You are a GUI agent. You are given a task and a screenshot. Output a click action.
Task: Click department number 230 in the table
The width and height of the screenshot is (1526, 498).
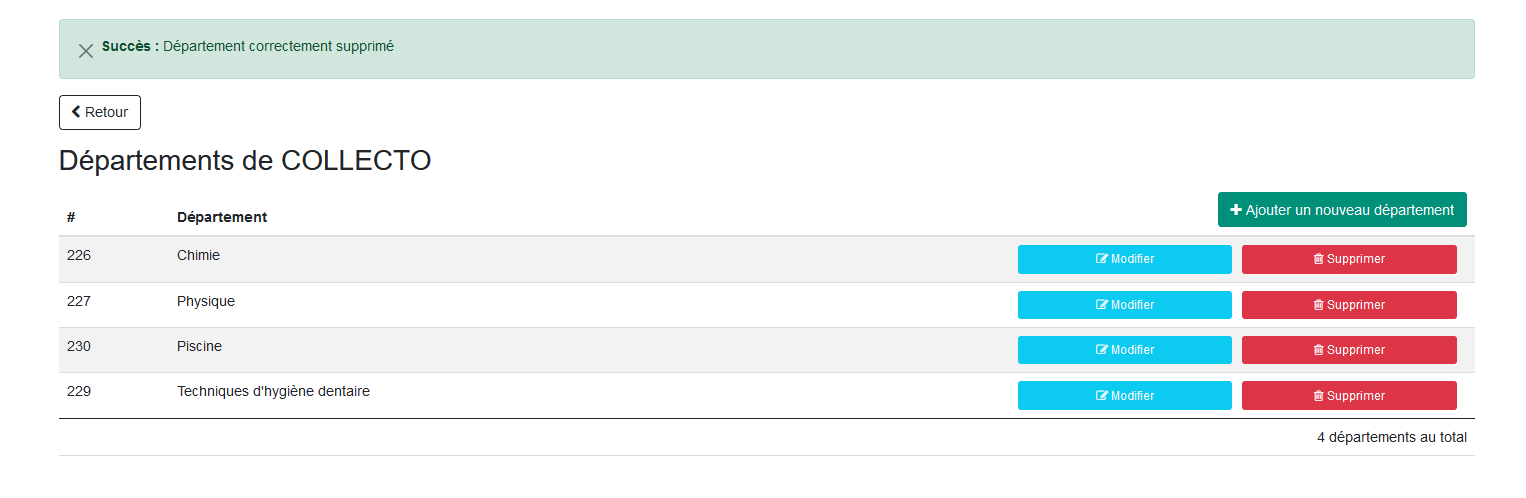point(79,346)
